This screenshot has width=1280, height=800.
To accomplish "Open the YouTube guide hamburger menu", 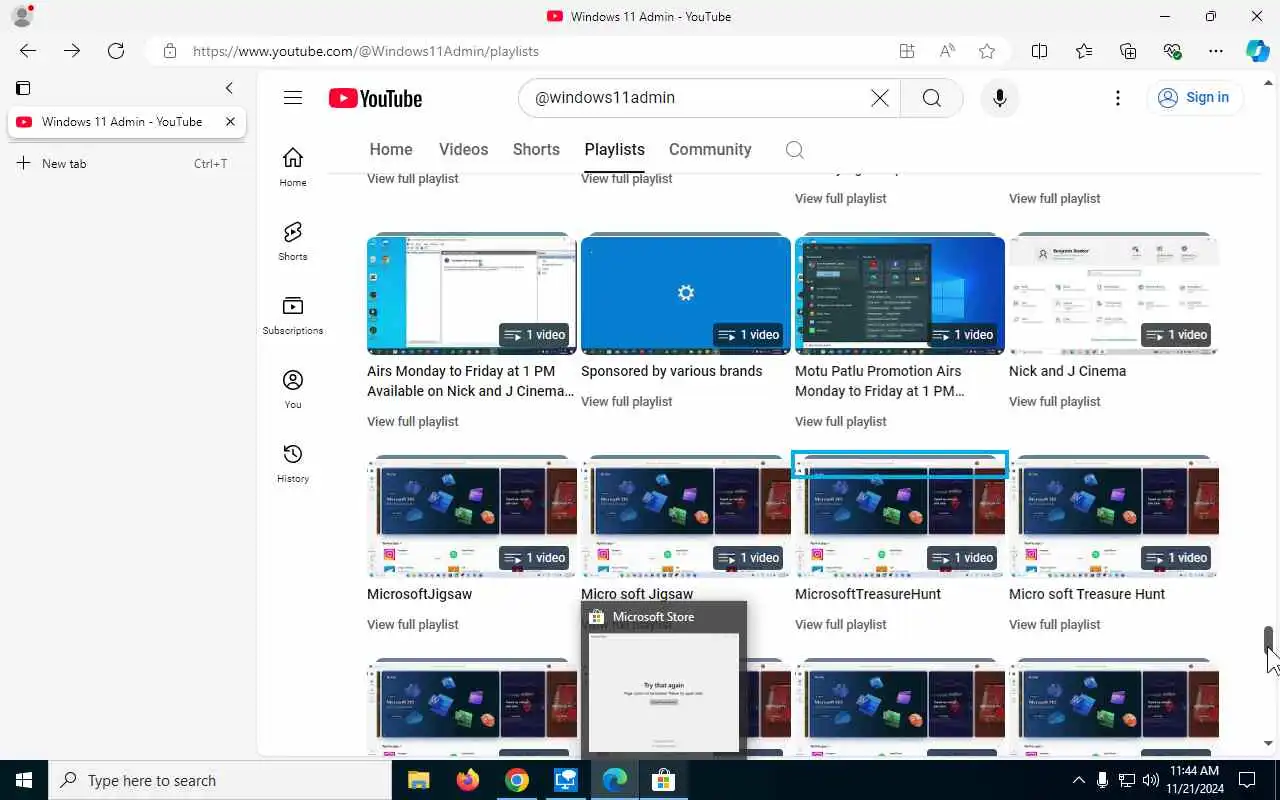I will coord(293,98).
